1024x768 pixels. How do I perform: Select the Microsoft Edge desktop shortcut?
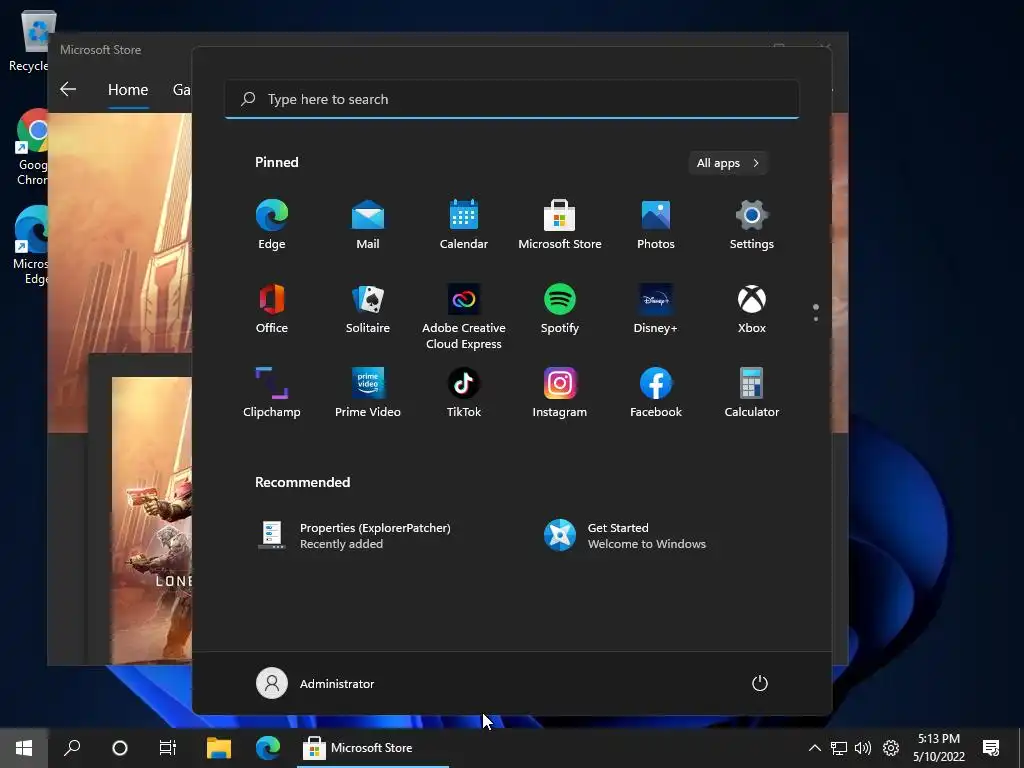click(31, 246)
